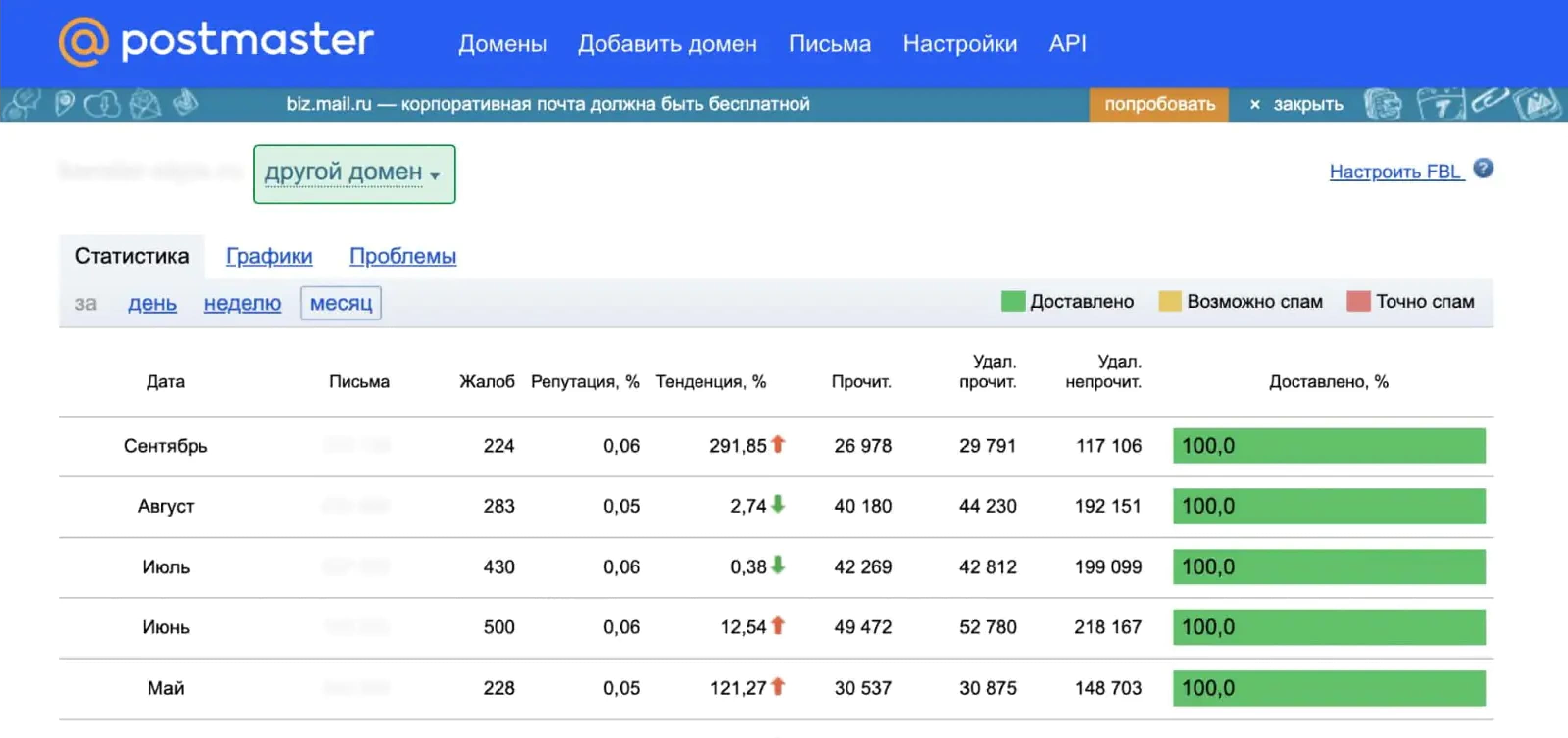
Task: Click the Сентябрь 100,0 delivered bar
Action: point(1329,445)
